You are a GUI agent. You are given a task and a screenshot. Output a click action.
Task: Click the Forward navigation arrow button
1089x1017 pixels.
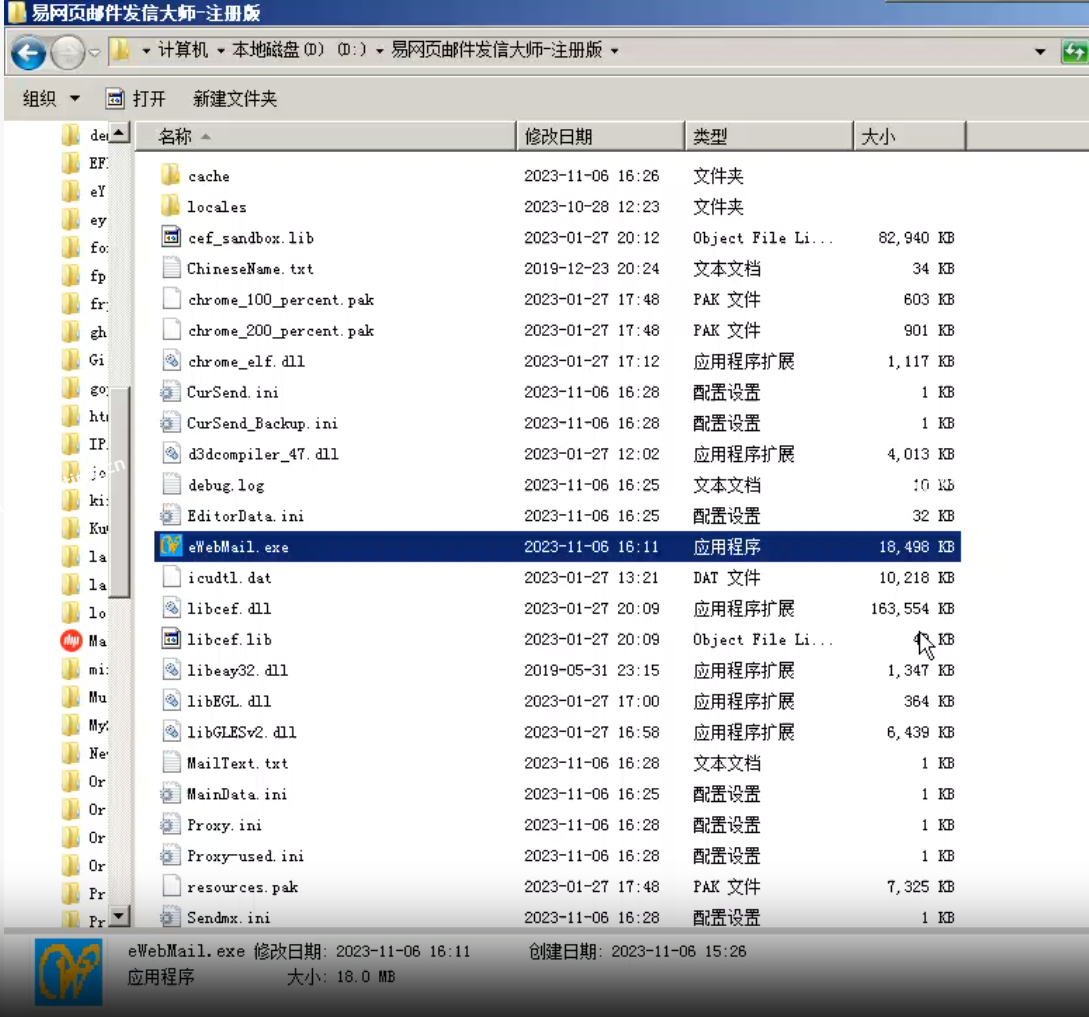coord(68,53)
